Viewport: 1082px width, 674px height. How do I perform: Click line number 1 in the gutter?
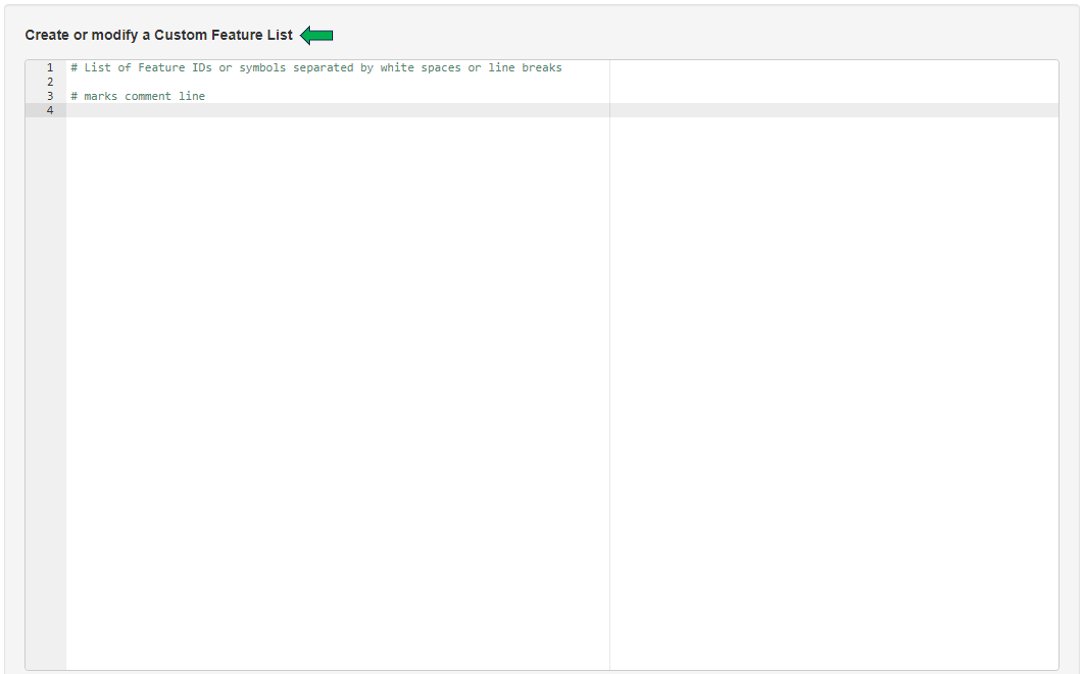[x=49, y=68]
